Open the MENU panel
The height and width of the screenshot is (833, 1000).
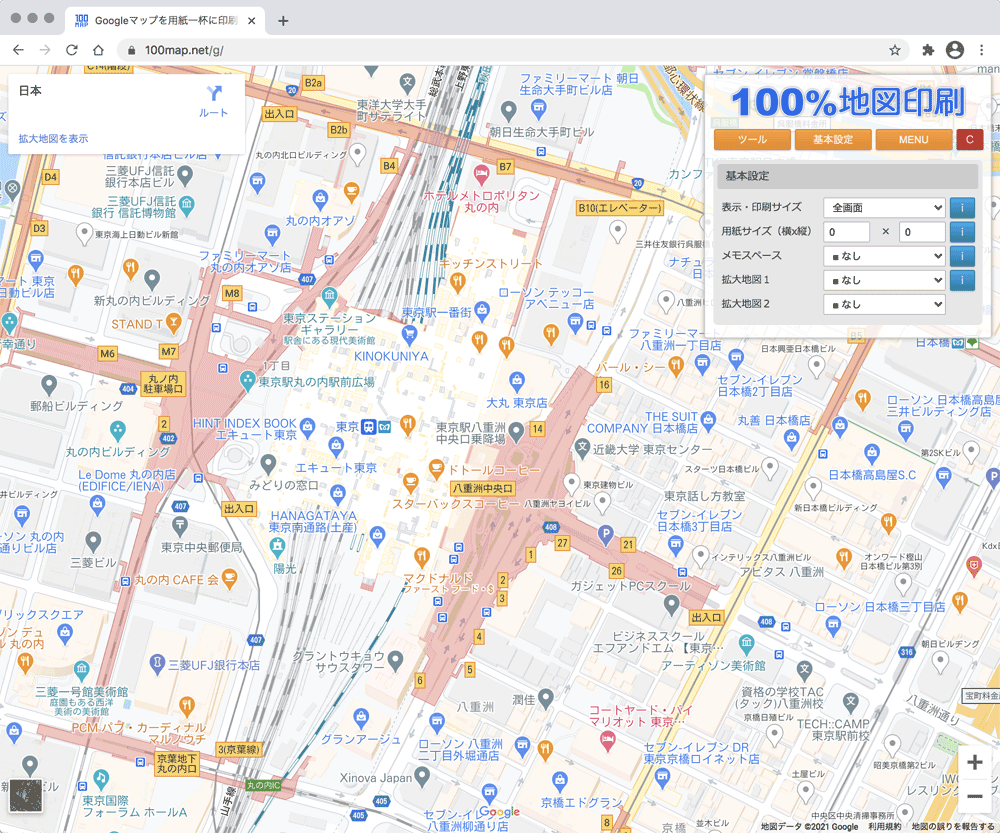914,139
